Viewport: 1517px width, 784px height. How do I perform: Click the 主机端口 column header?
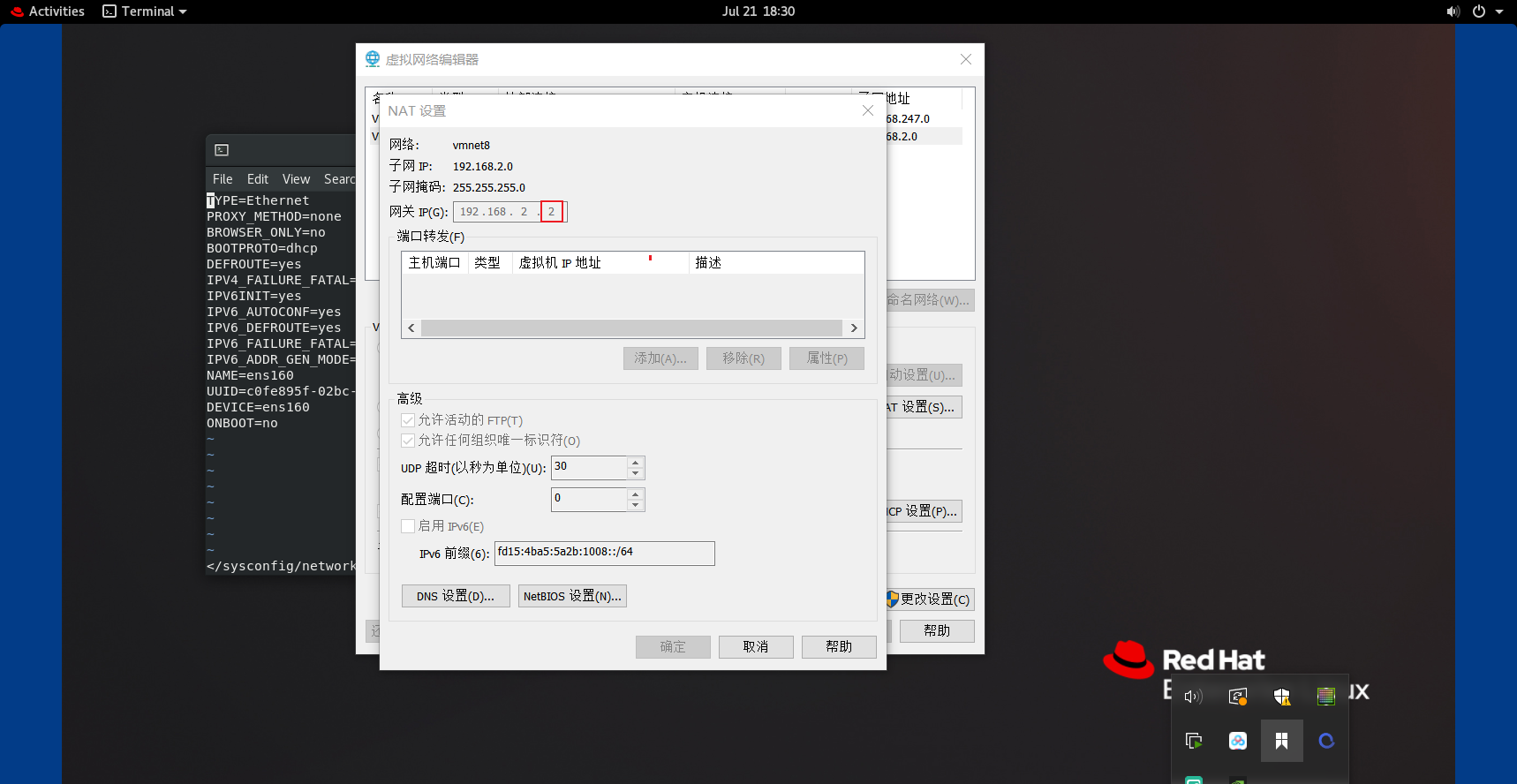click(434, 263)
